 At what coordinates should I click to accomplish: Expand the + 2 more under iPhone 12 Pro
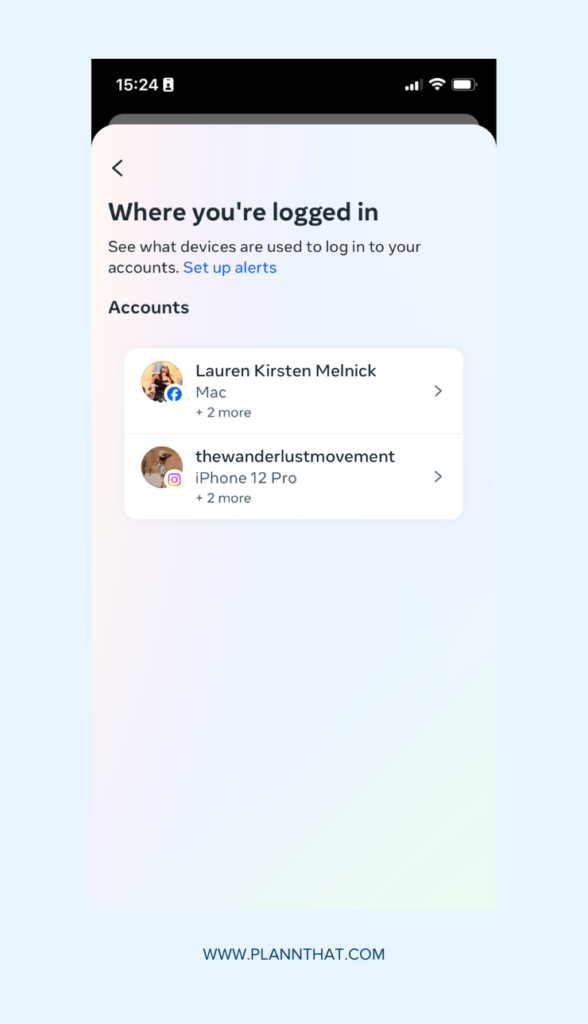(223, 498)
